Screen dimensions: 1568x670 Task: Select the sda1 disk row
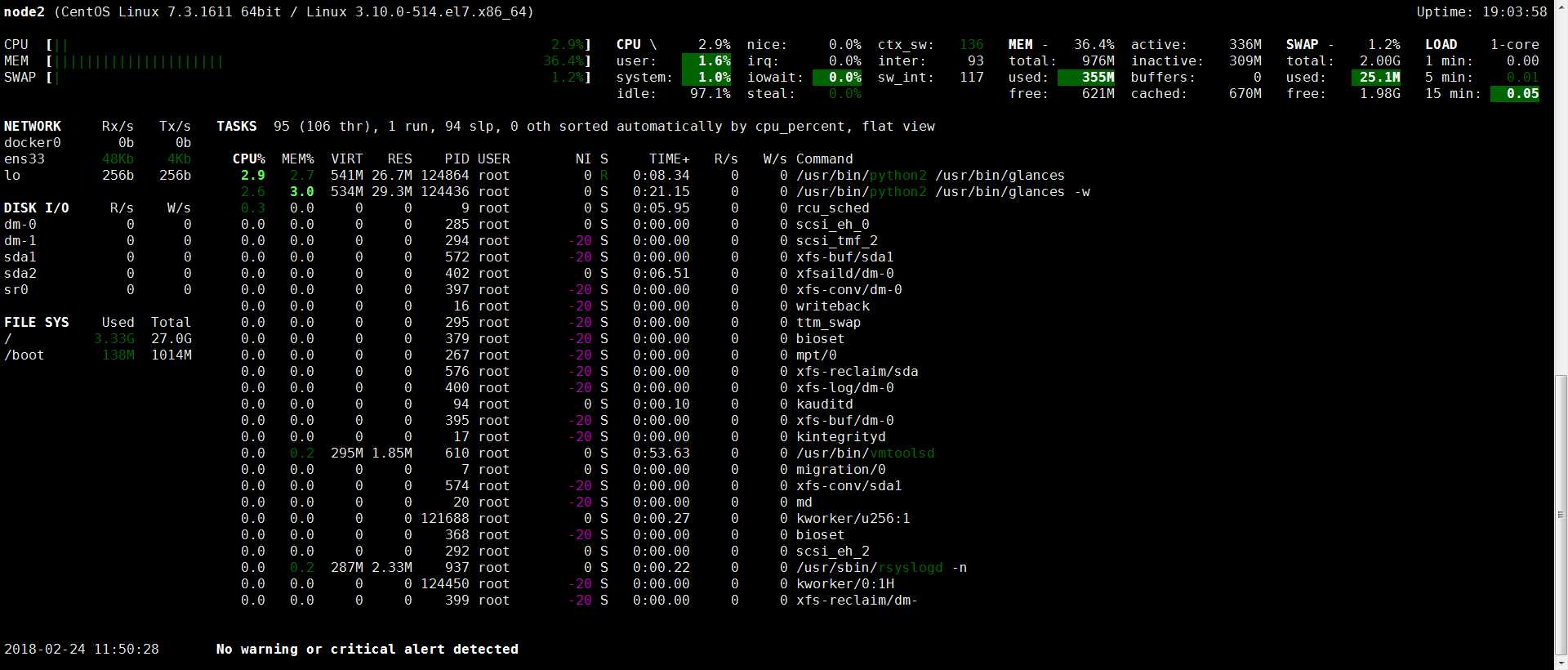click(x=98, y=257)
